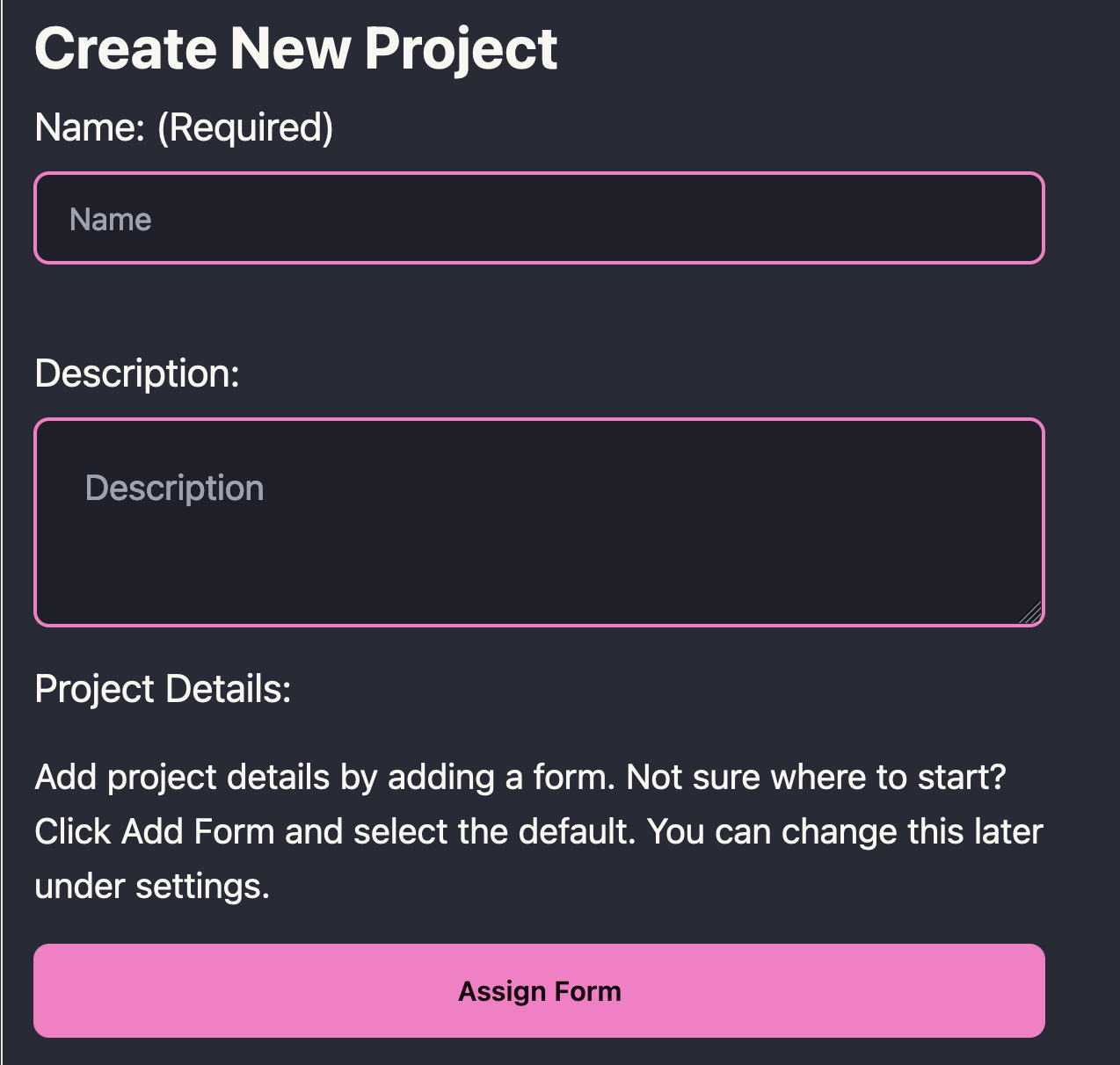The width and height of the screenshot is (1120, 1065).
Task: Click the "Project Details:" label
Action: click(163, 689)
